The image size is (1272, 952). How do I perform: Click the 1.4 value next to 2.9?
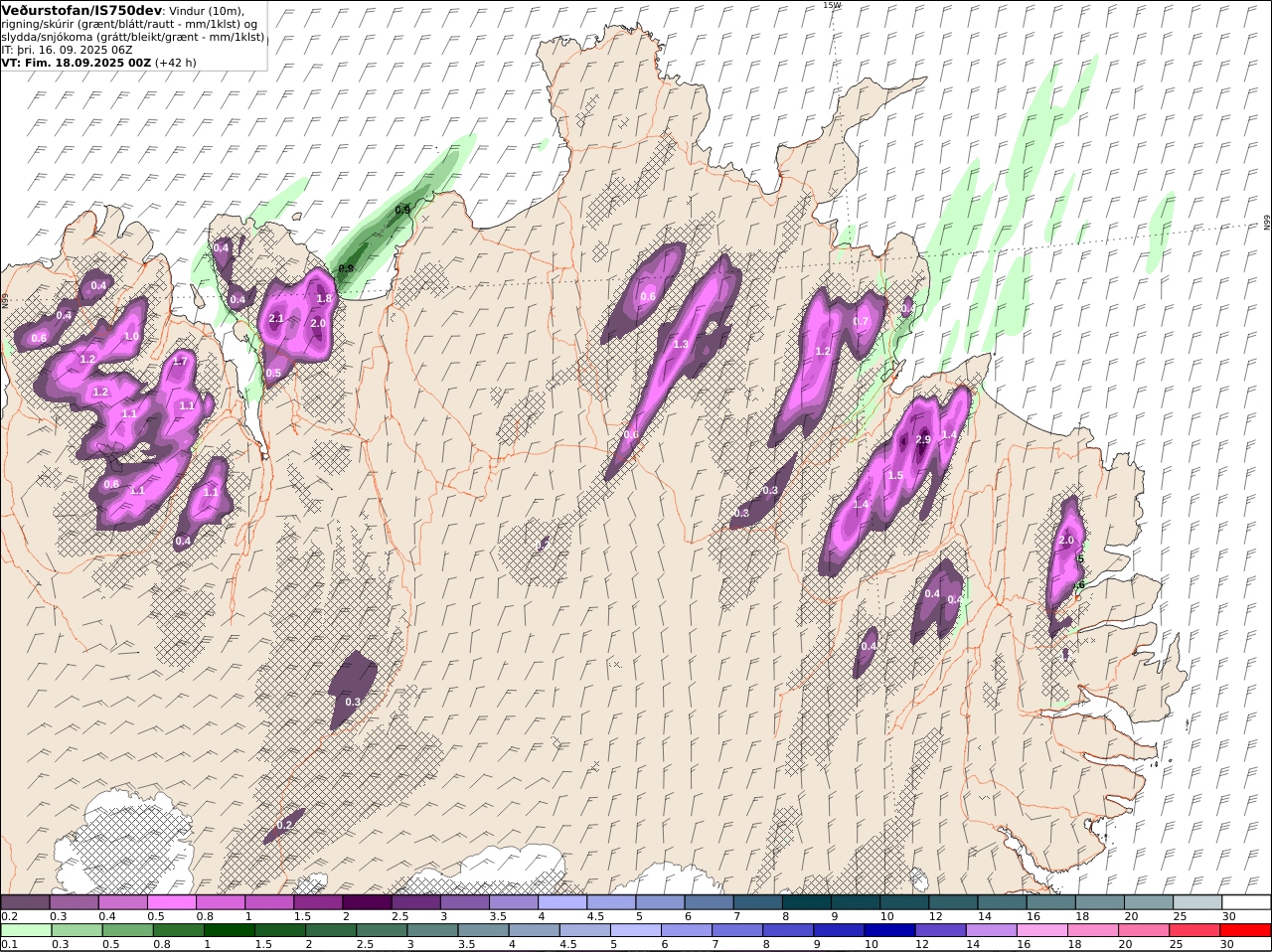click(x=948, y=435)
